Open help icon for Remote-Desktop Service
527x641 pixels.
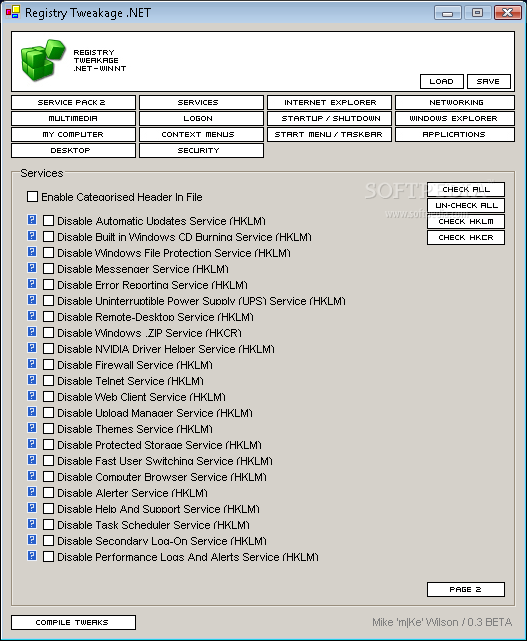[32, 316]
